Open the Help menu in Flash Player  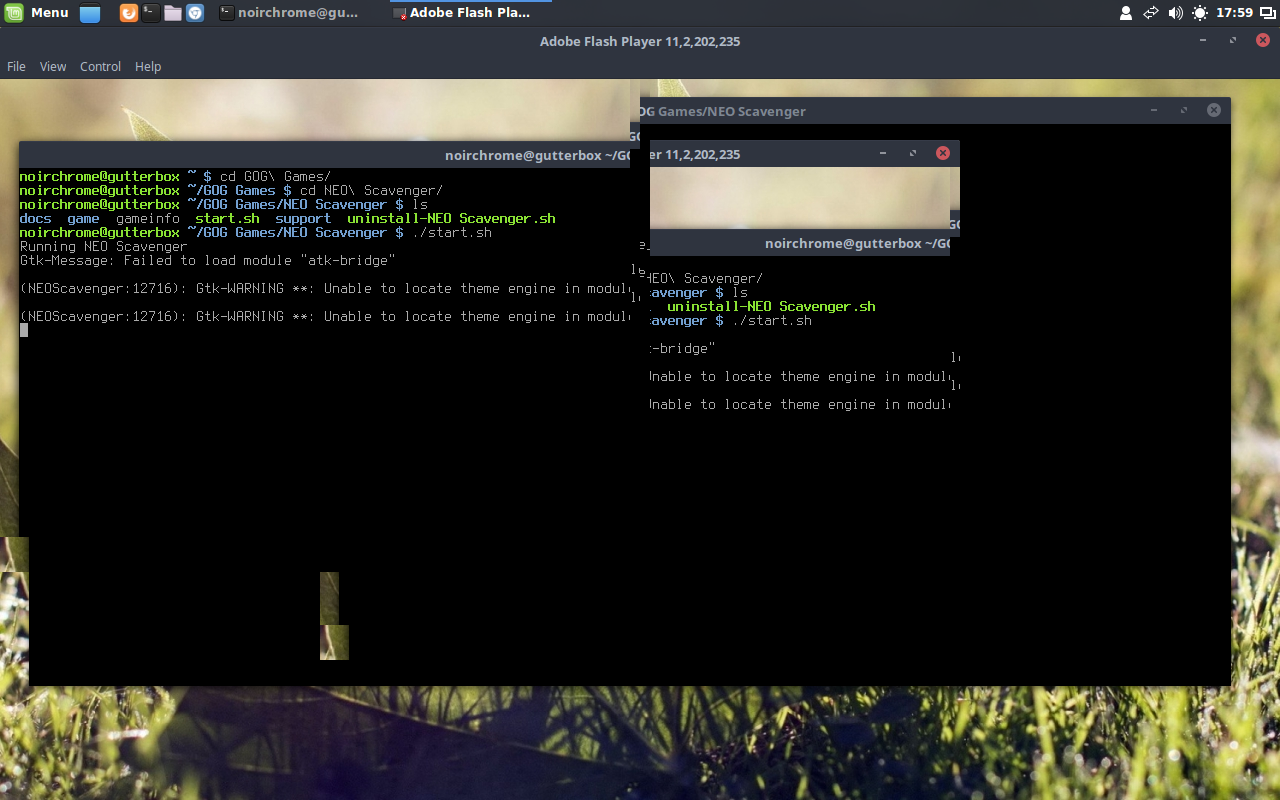pyautogui.click(x=148, y=66)
